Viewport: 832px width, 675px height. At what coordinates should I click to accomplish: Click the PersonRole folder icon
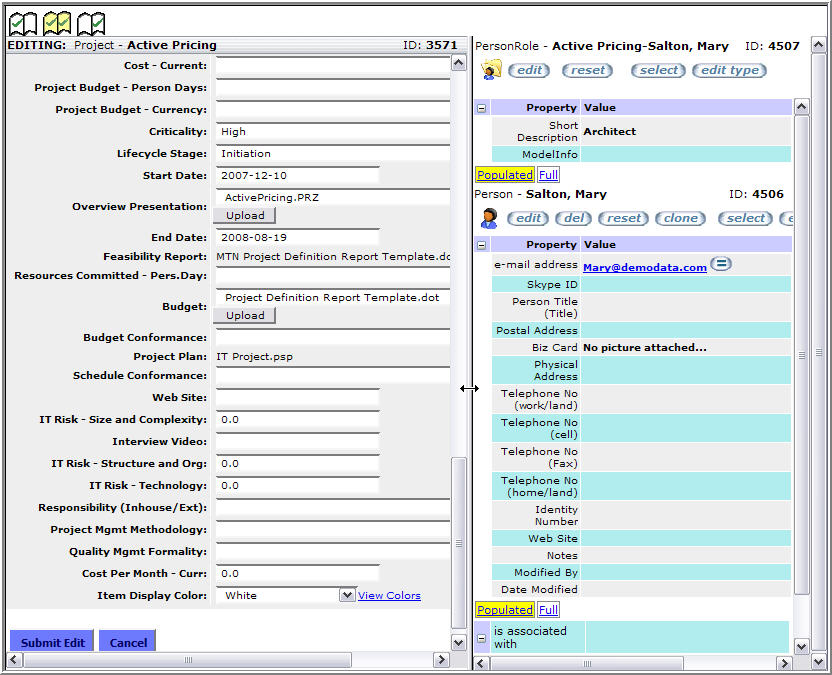[x=491, y=70]
